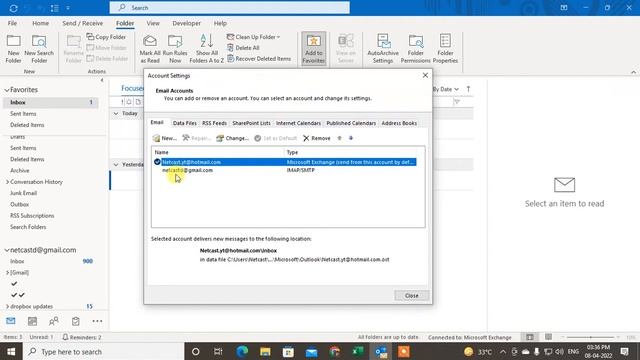
Task: Open Gmail Inbox with 900 unread
Action: tap(51, 261)
